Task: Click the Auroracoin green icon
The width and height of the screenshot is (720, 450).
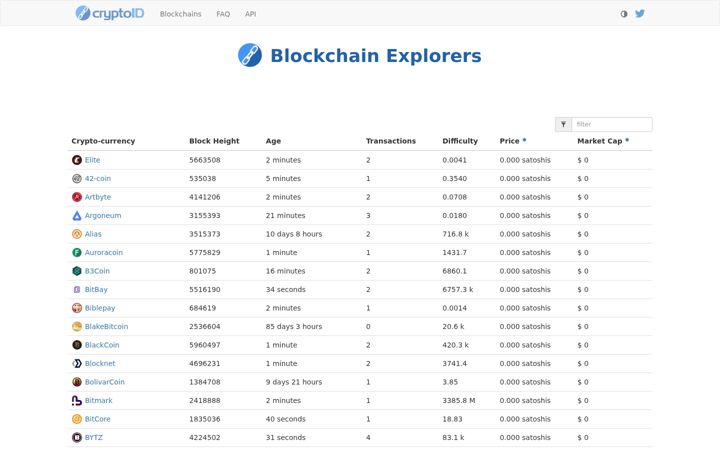Action: tap(77, 253)
